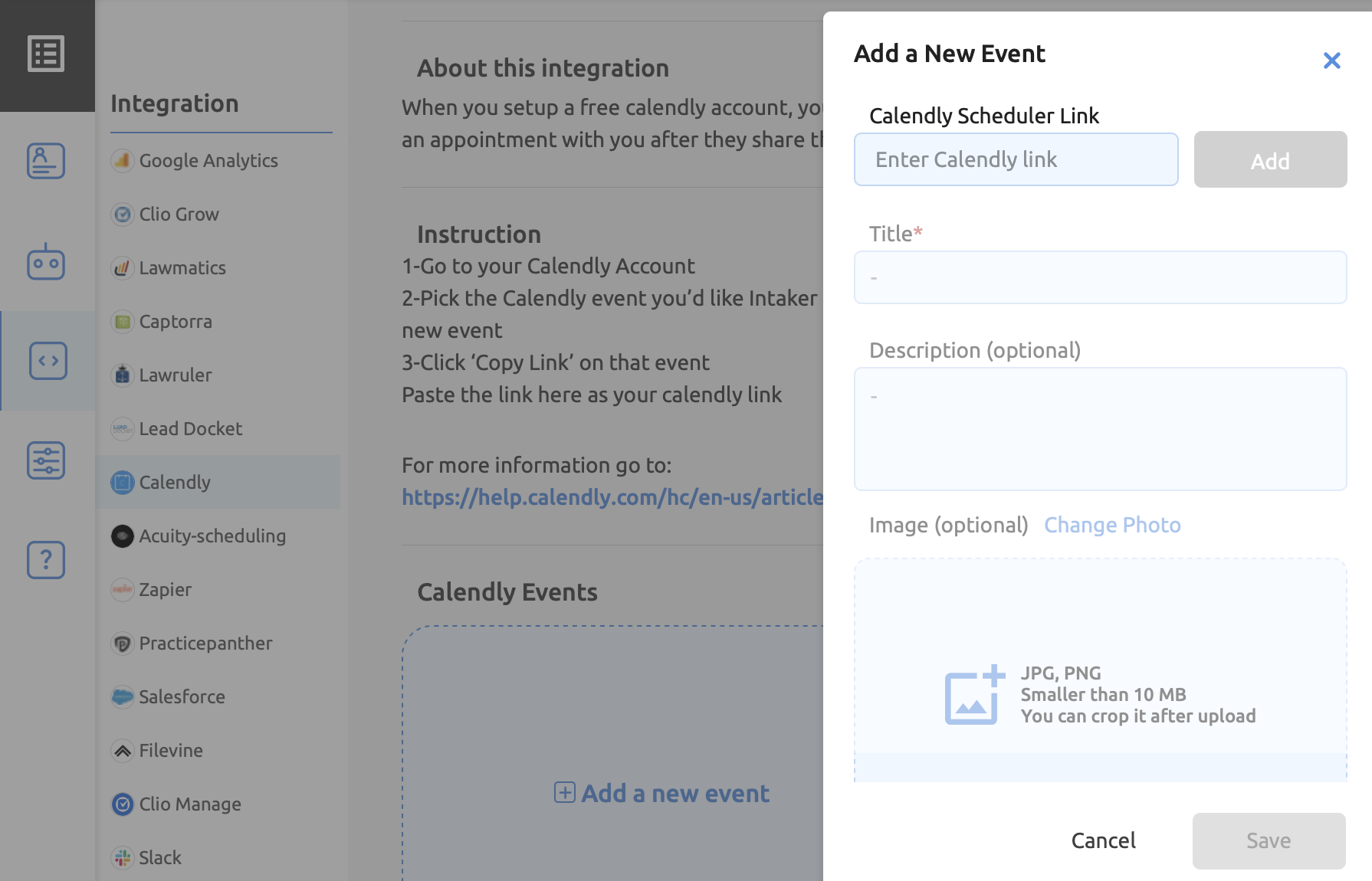Screen dimensions: 1372x881
Task: Open the code integration sidebar icon
Action: point(48,361)
